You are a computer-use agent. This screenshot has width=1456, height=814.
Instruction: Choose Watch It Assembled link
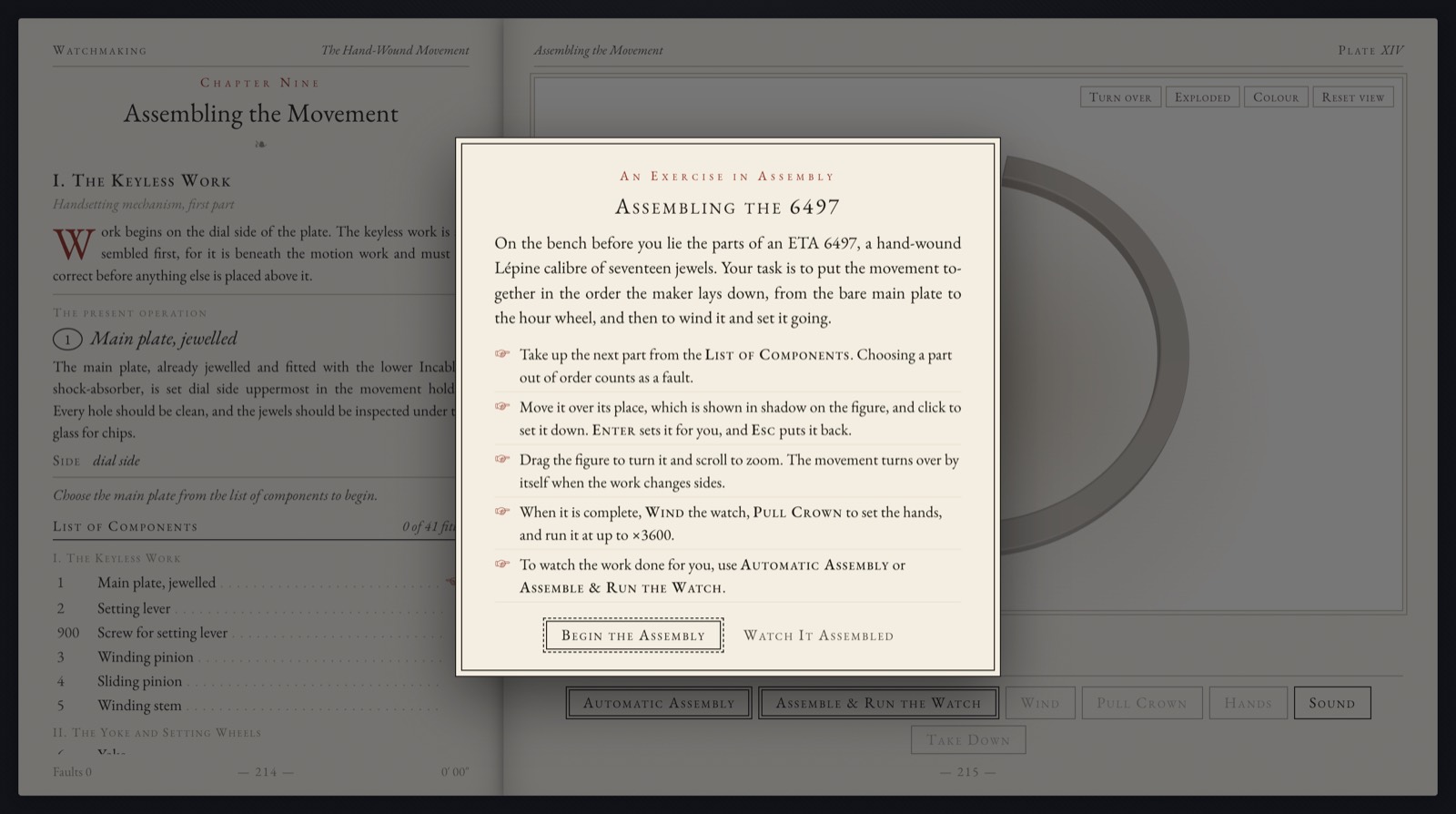point(818,636)
